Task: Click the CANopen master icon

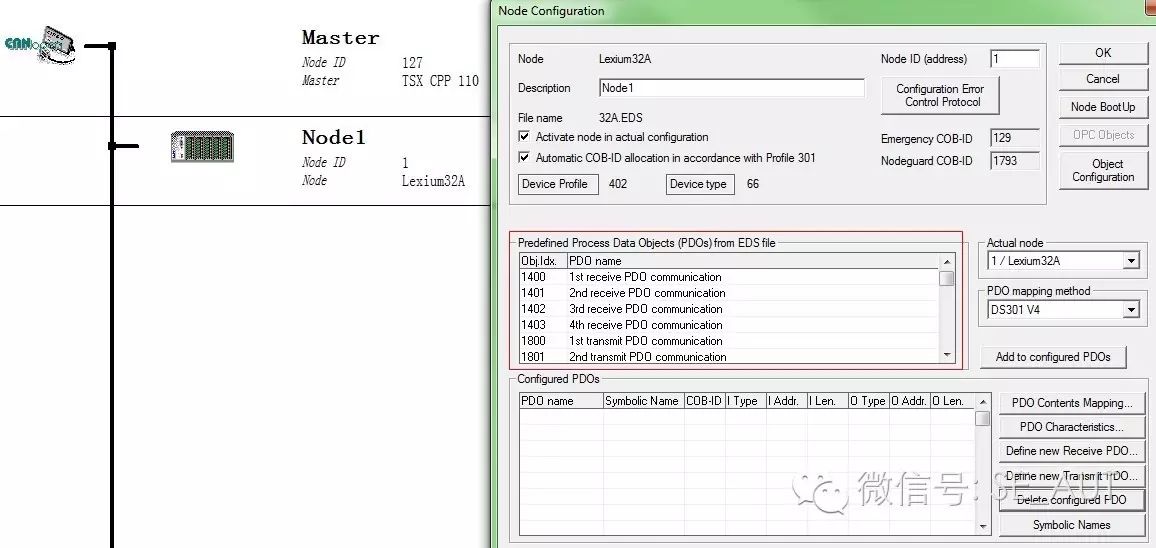Action: tap(41, 44)
